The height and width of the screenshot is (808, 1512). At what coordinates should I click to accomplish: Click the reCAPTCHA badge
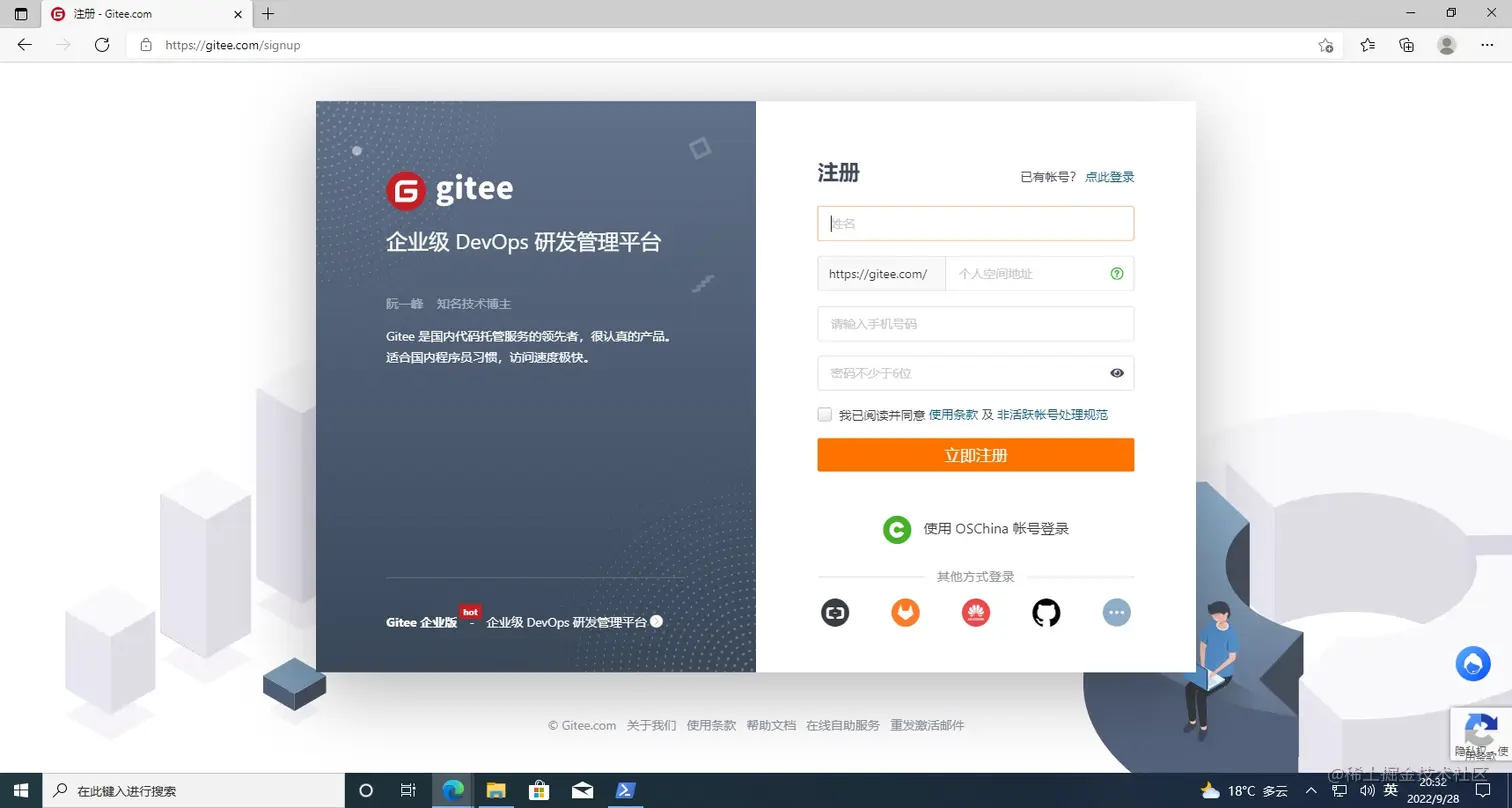pos(1481,734)
